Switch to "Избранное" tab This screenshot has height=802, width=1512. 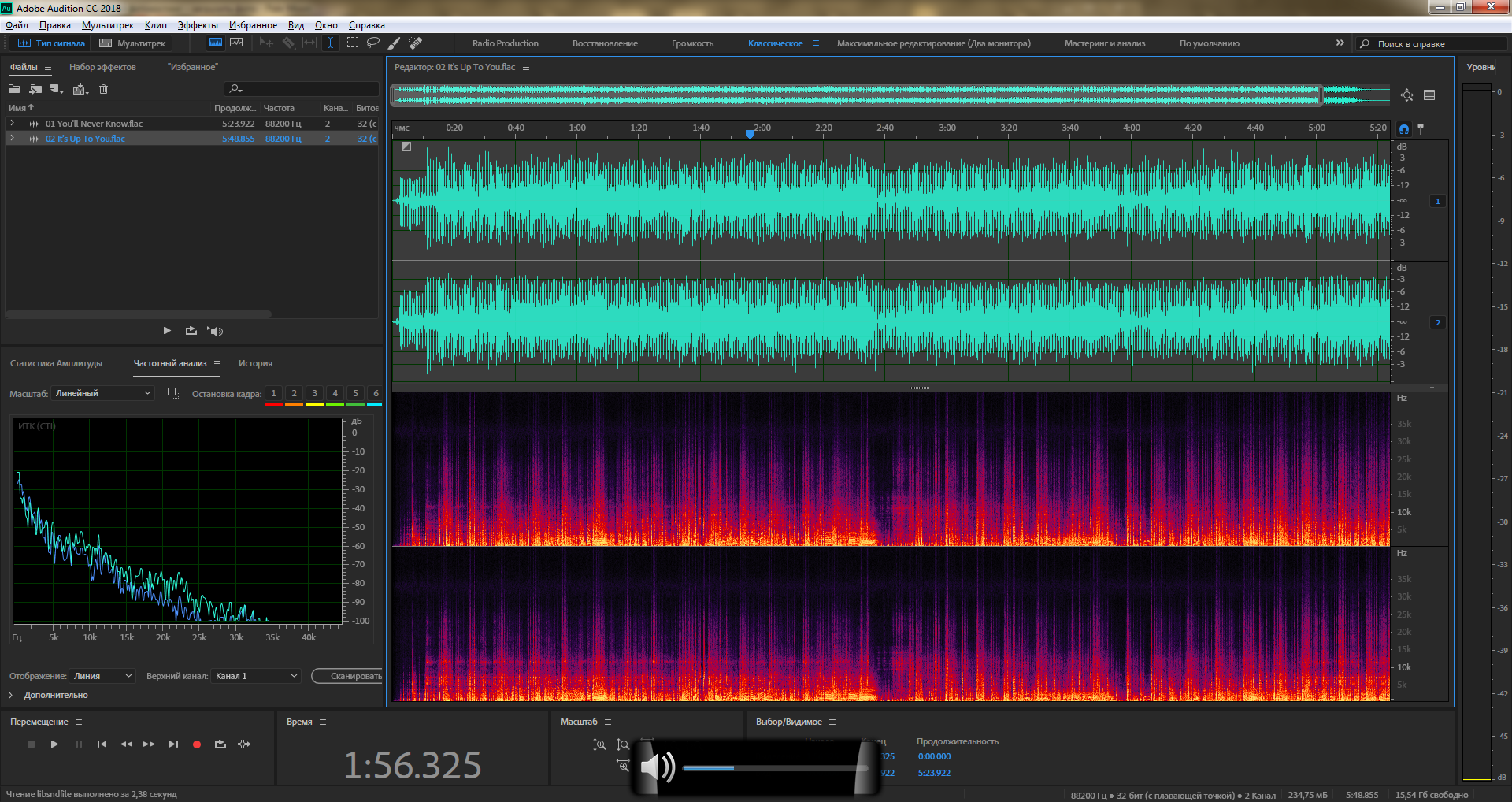(x=193, y=67)
